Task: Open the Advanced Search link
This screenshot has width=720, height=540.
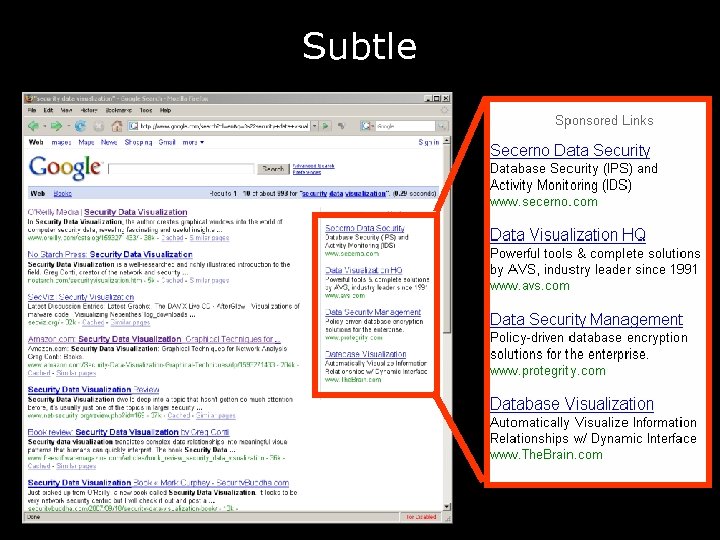Action: tap(314, 166)
